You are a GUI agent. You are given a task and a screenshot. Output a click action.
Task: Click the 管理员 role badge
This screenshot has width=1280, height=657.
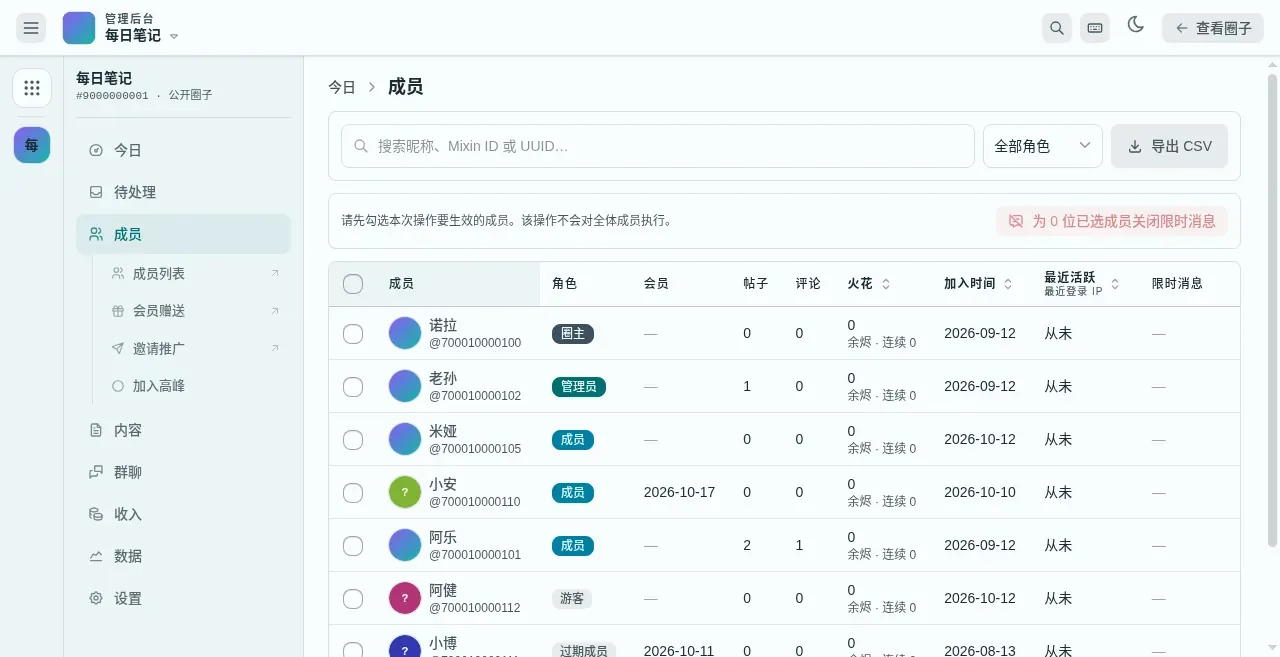(x=579, y=387)
